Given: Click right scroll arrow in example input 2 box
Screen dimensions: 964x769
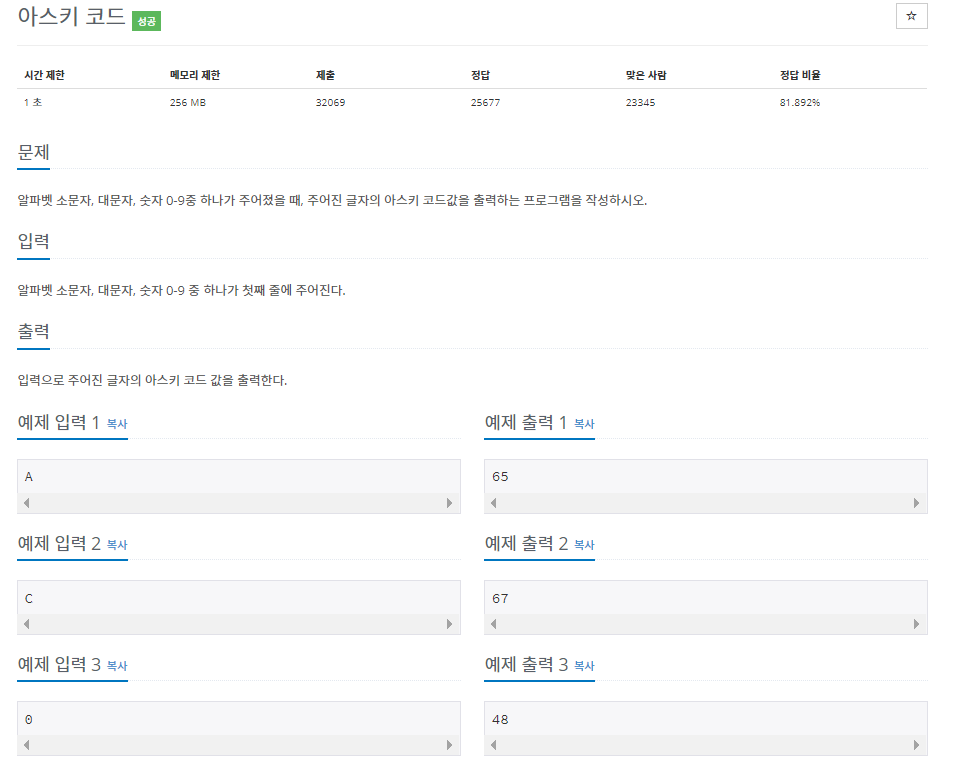Looking at the screenshot, I should [449, 624].
